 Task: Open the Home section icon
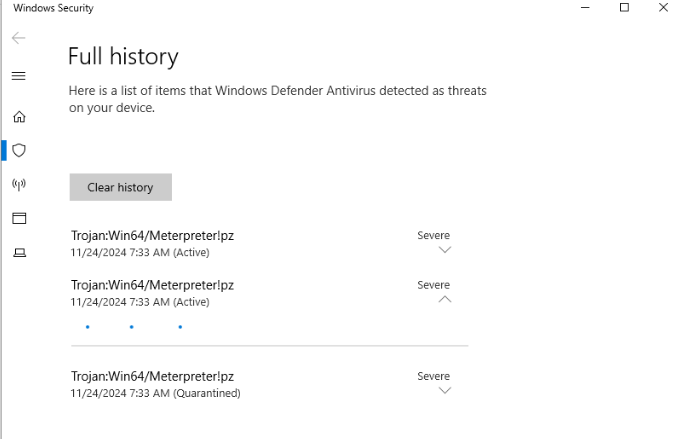point(19,116)
